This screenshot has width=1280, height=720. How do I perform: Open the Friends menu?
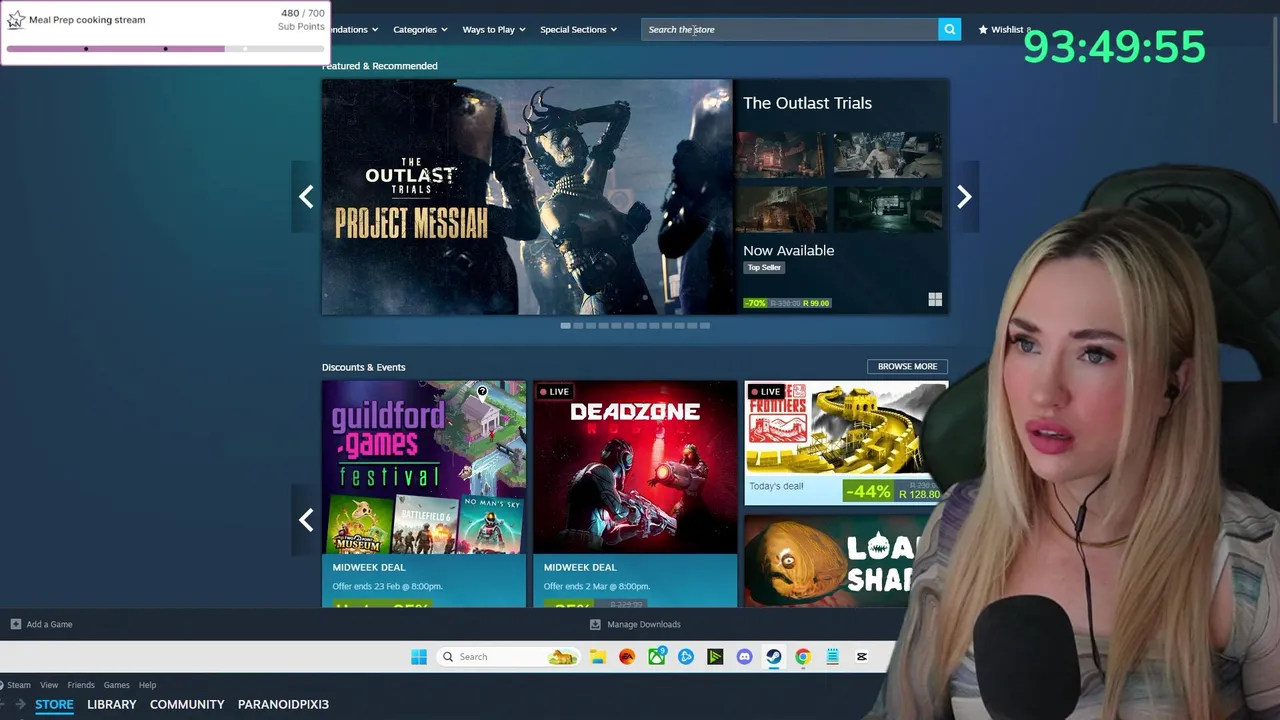pos(81,685)
